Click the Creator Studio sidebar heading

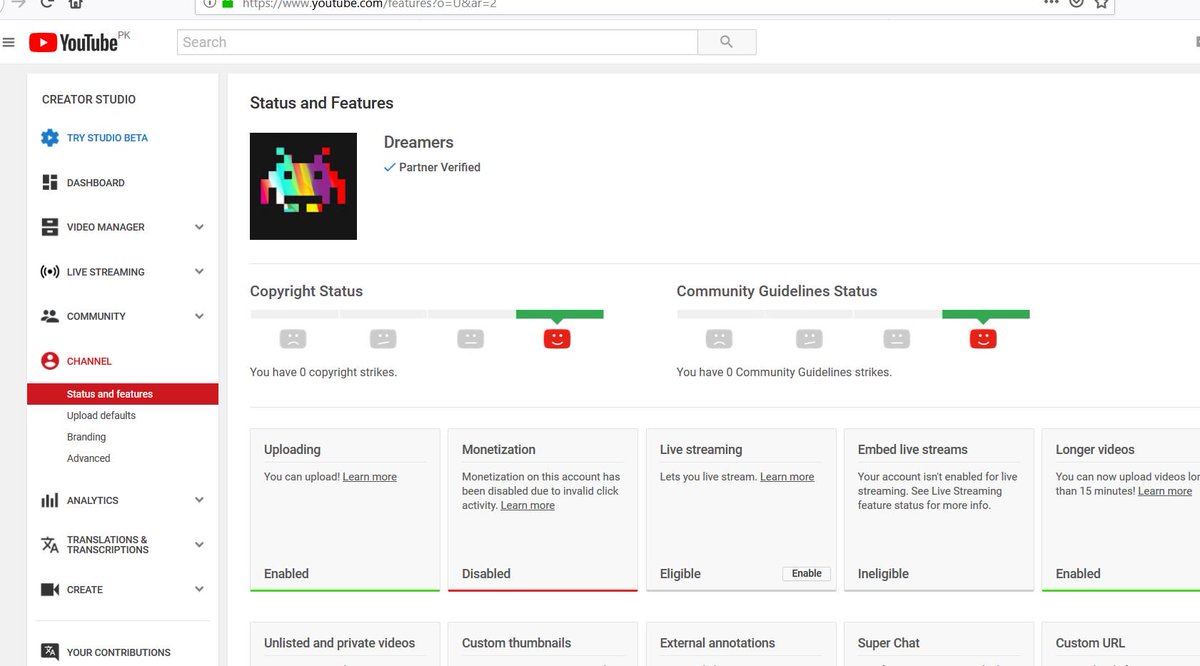(x=89, y=99)
